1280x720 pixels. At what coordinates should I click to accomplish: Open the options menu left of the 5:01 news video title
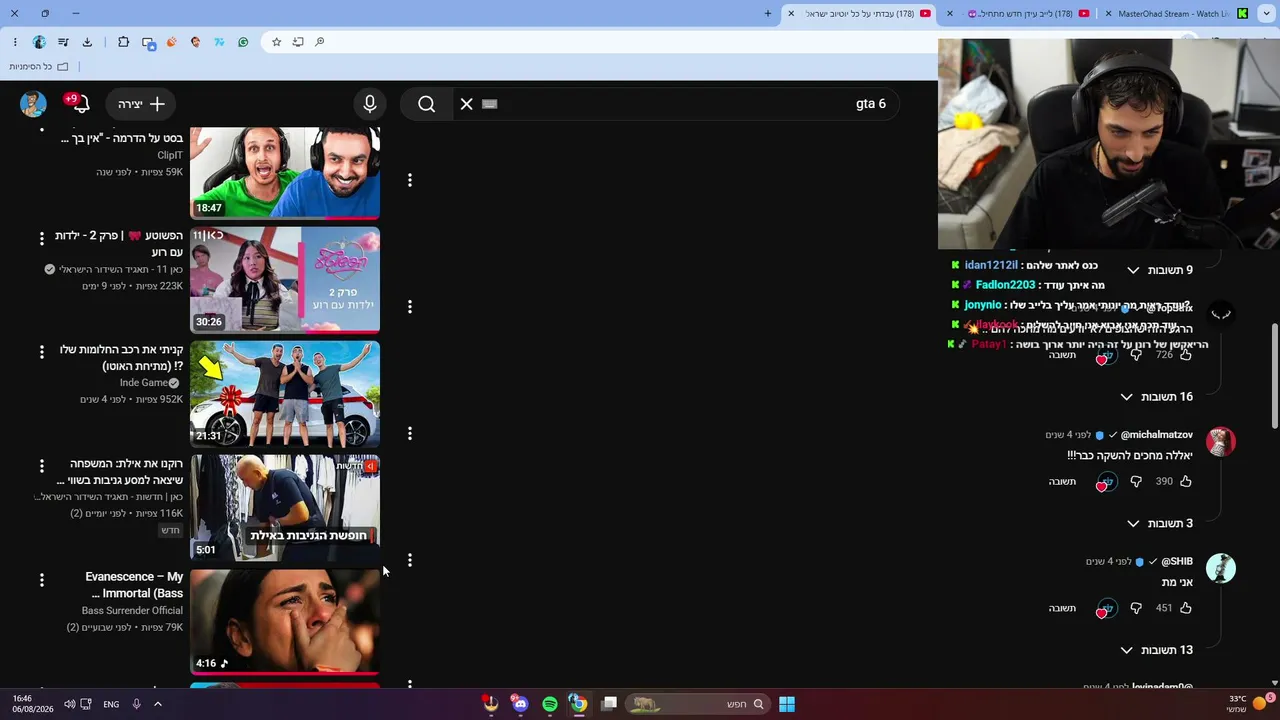pos(42,466)
